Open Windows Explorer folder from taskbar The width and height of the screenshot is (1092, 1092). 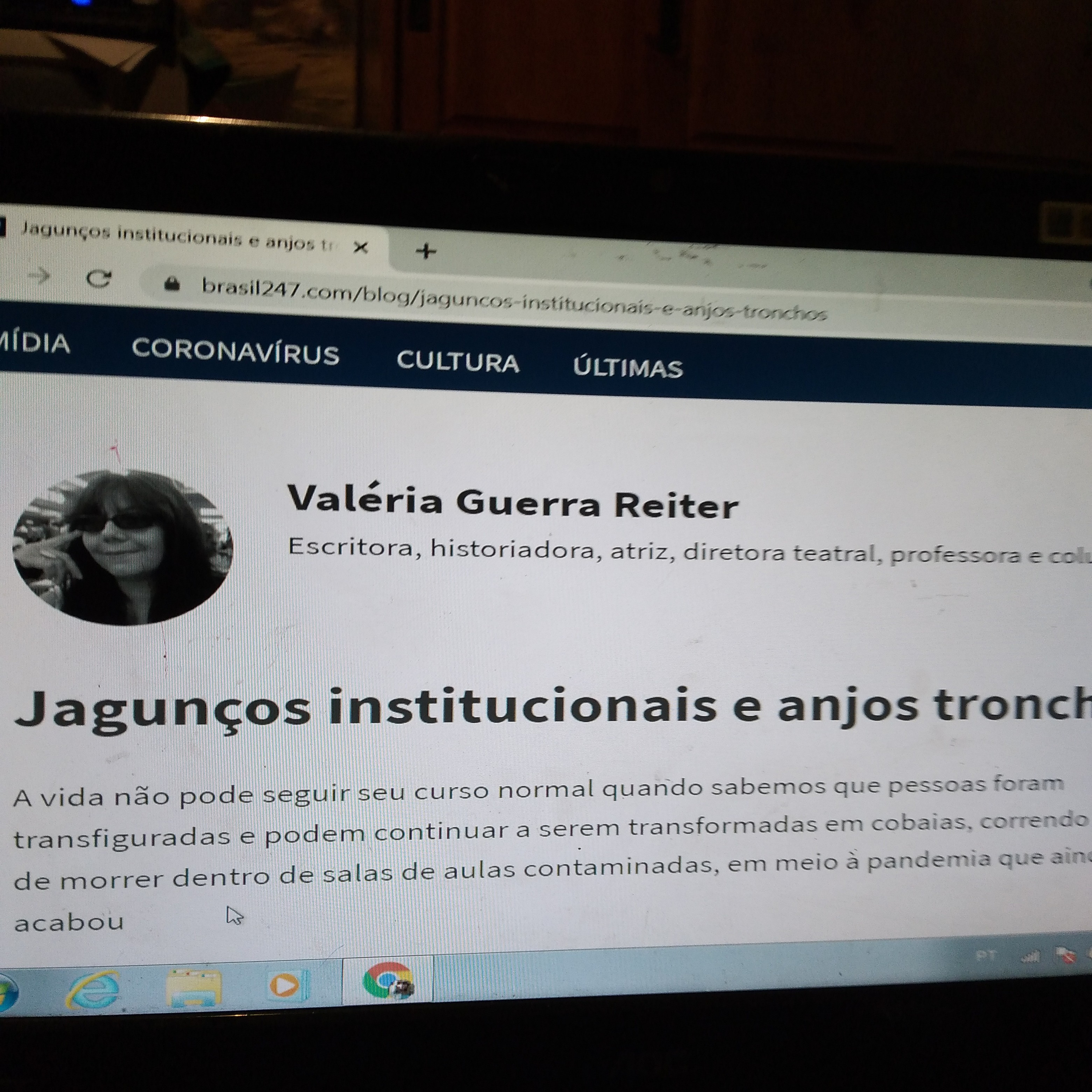(x=193, y=988)
